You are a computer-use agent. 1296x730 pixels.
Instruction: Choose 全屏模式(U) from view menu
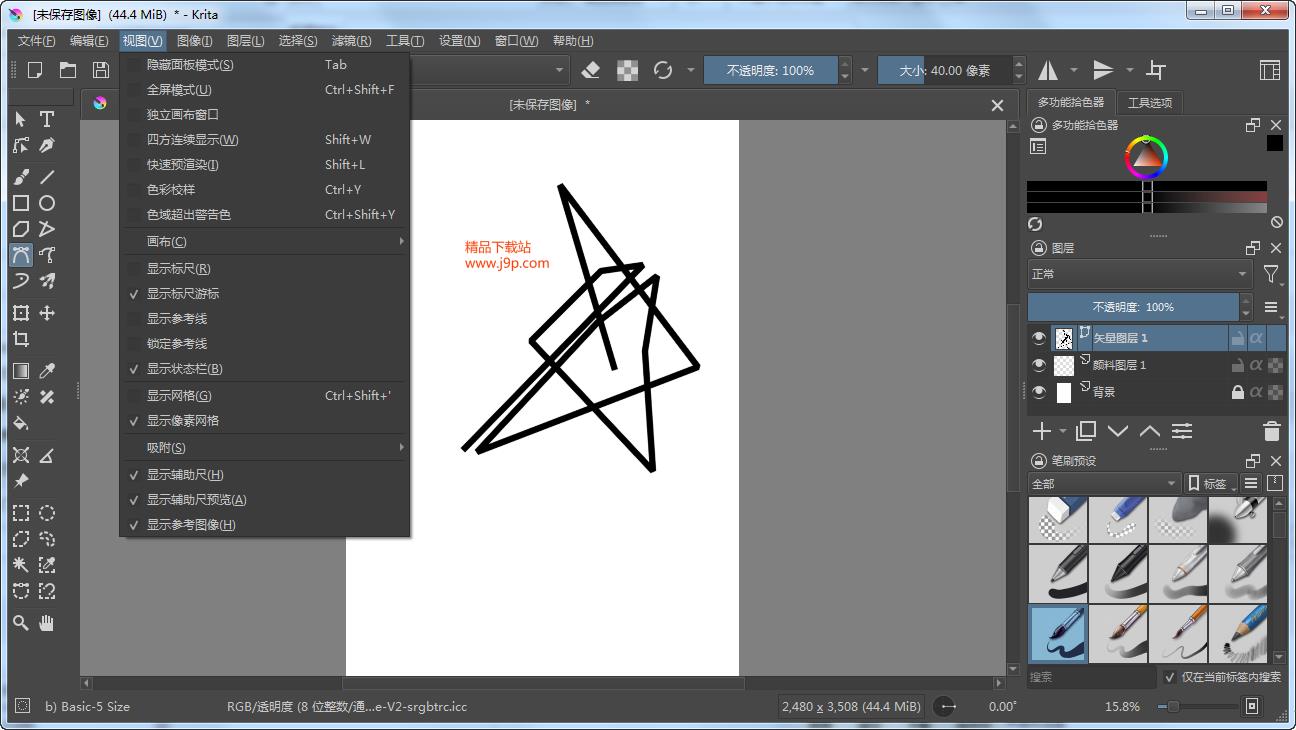[265, 90]
